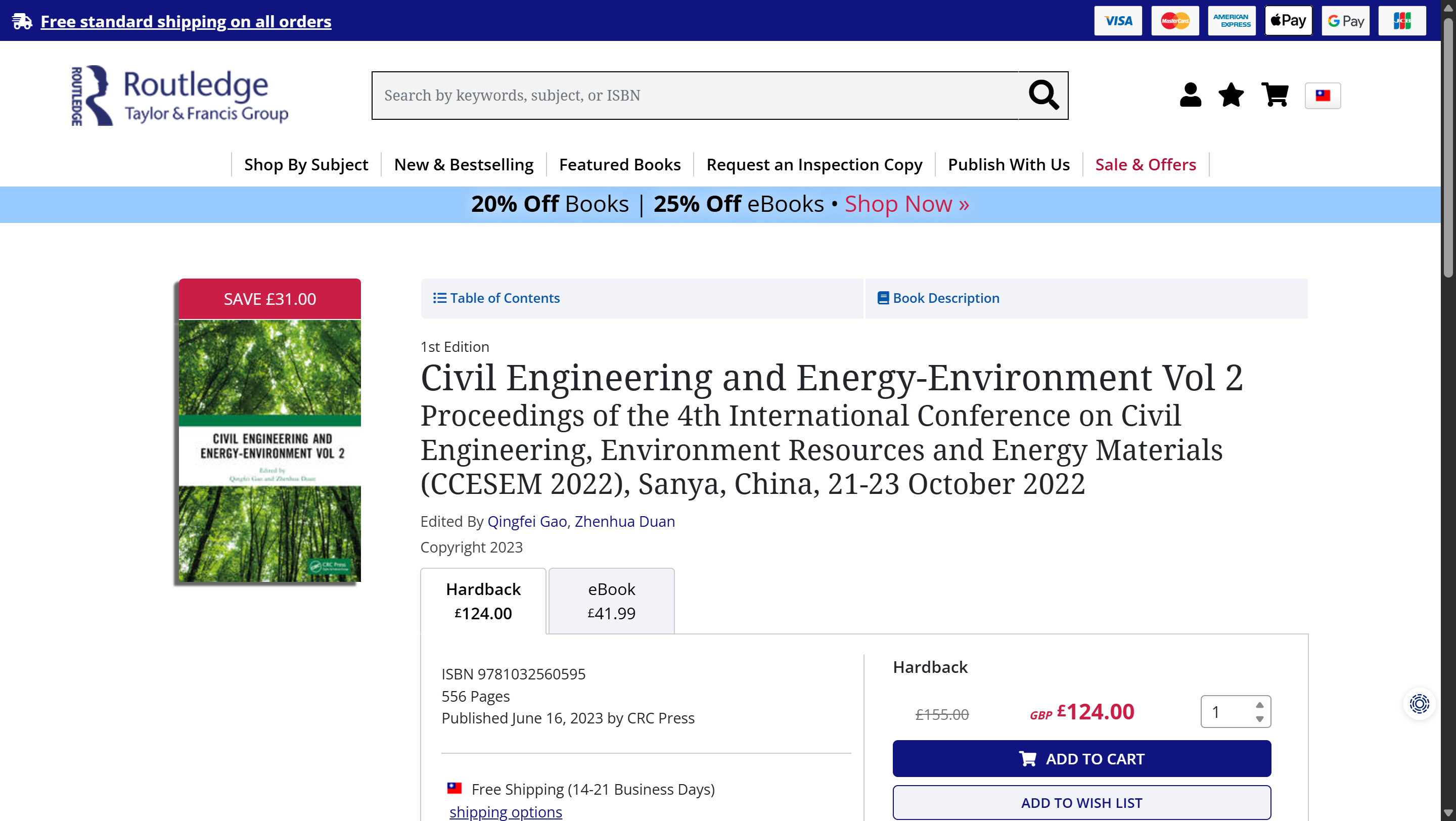Click the Mastercard payment icon
The image size is (1456, 821).
[1175, 21]
